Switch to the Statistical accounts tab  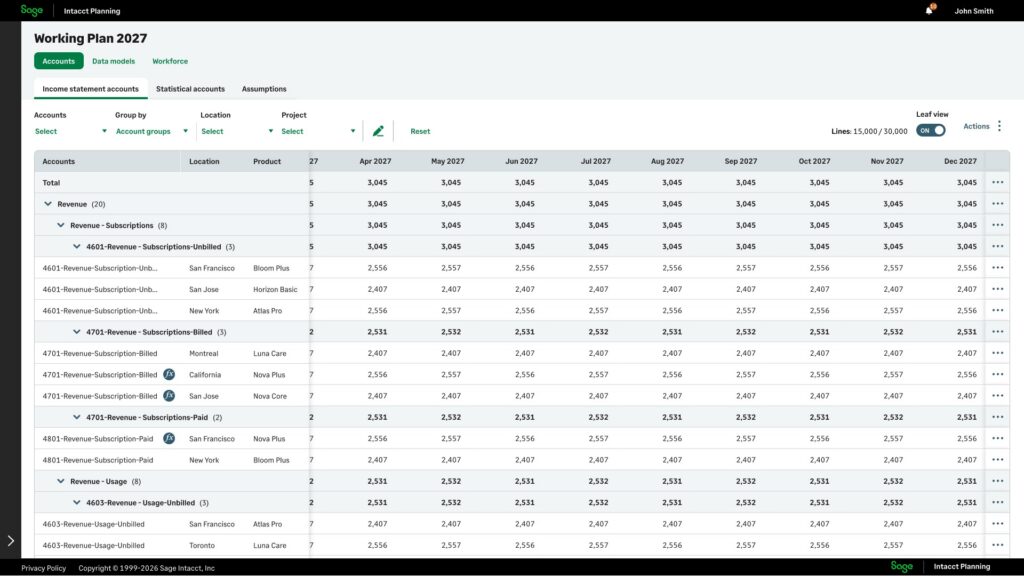[x=190, y=89]
